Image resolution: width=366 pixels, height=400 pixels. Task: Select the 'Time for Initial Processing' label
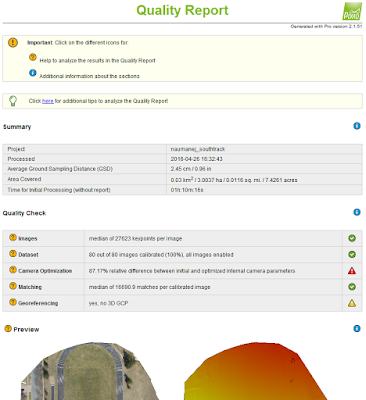pyautogui.click(x=59, y=190)
